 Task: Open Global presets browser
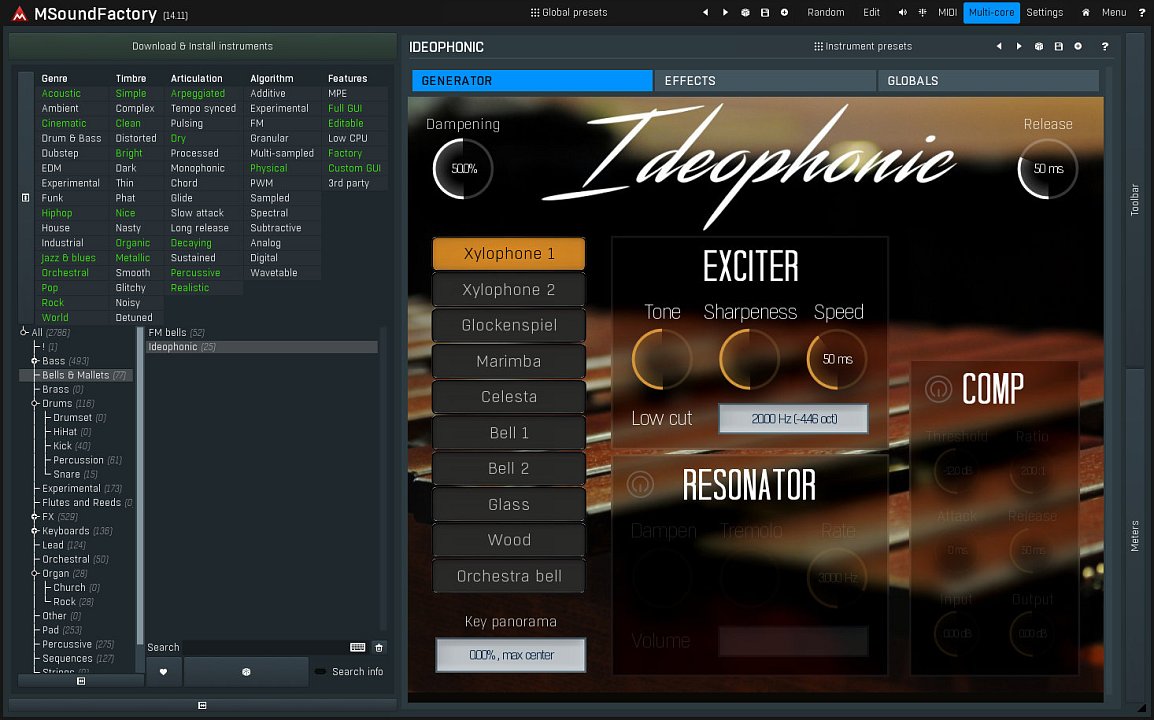click(569, 13)
